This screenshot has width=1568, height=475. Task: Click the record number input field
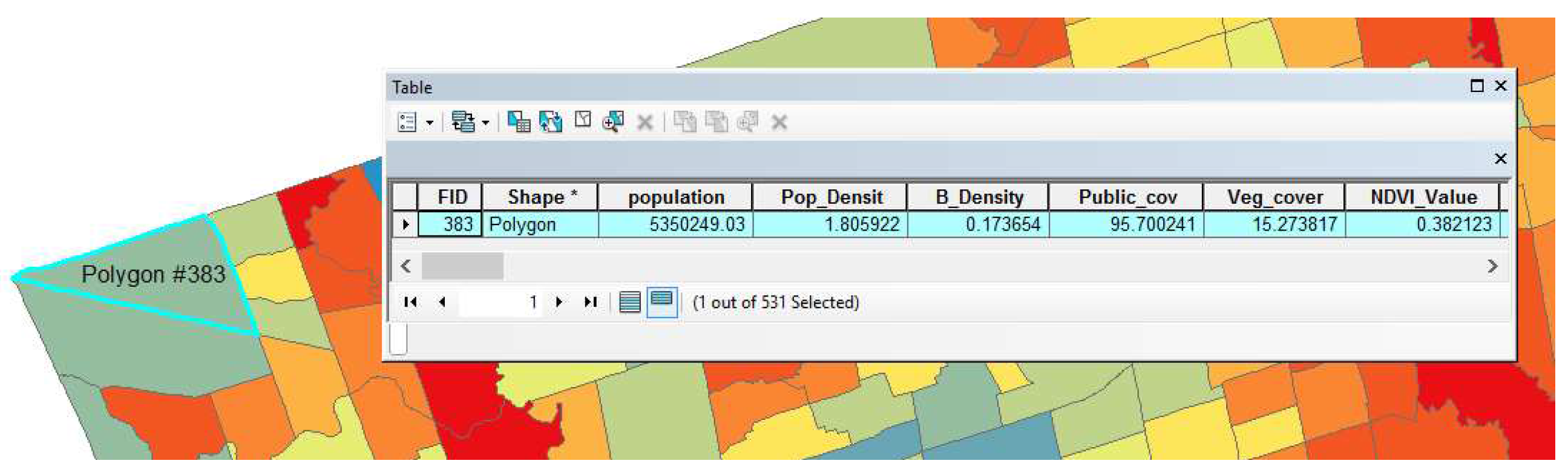[x=499, y=303]
